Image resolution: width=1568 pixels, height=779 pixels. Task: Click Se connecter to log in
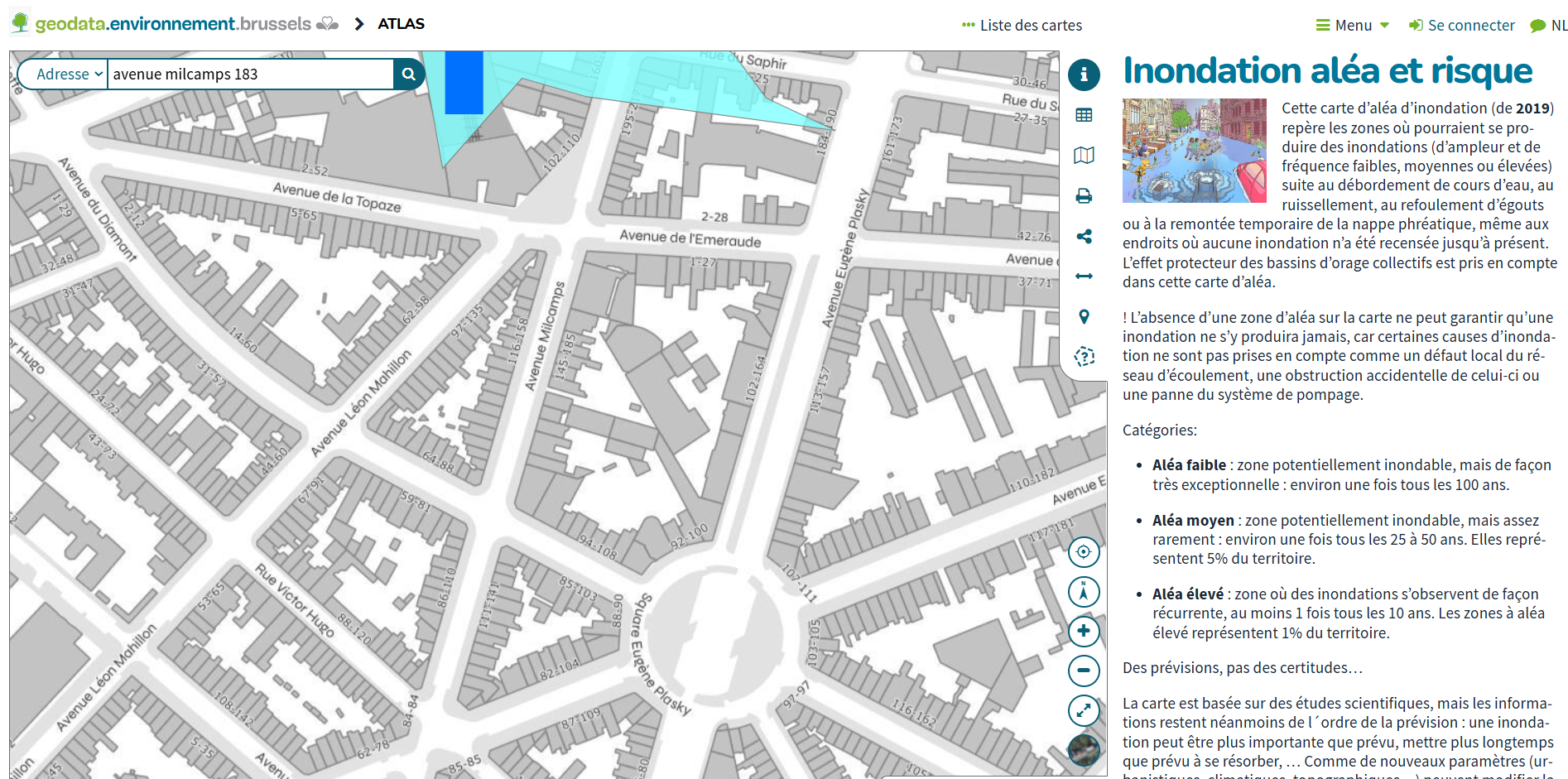[1462, 26]
